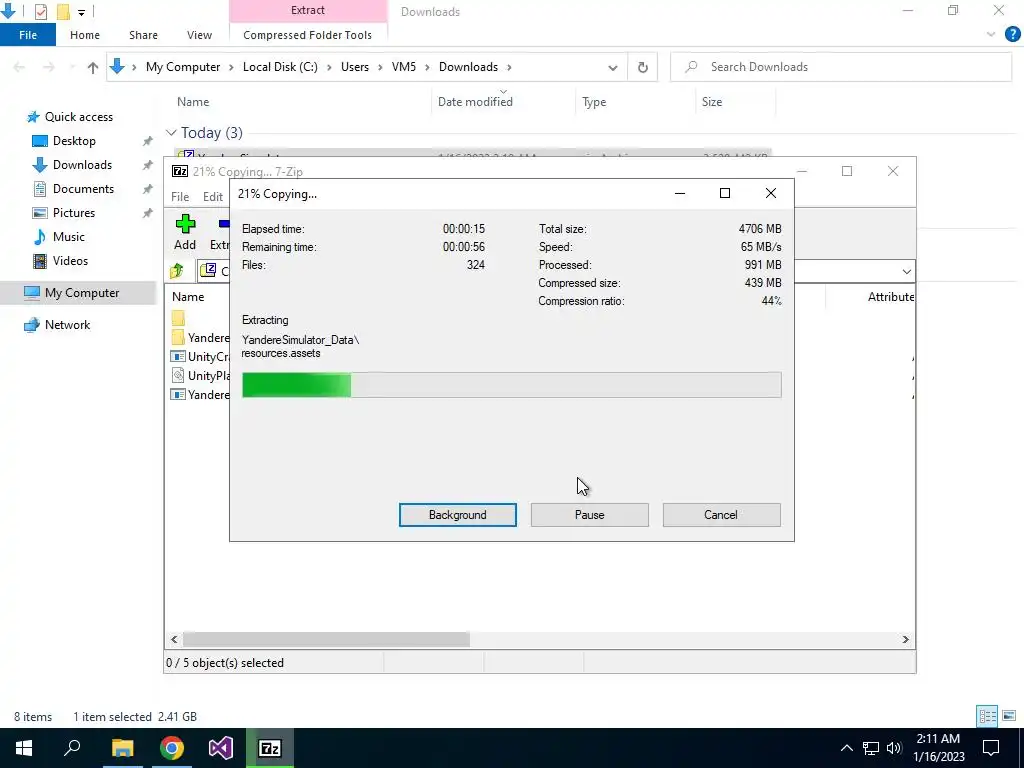The width and height of the screenshot is (1024, 768).
Task: Click the 7-Zip scroll left arrow
Action: coord(174,639)
